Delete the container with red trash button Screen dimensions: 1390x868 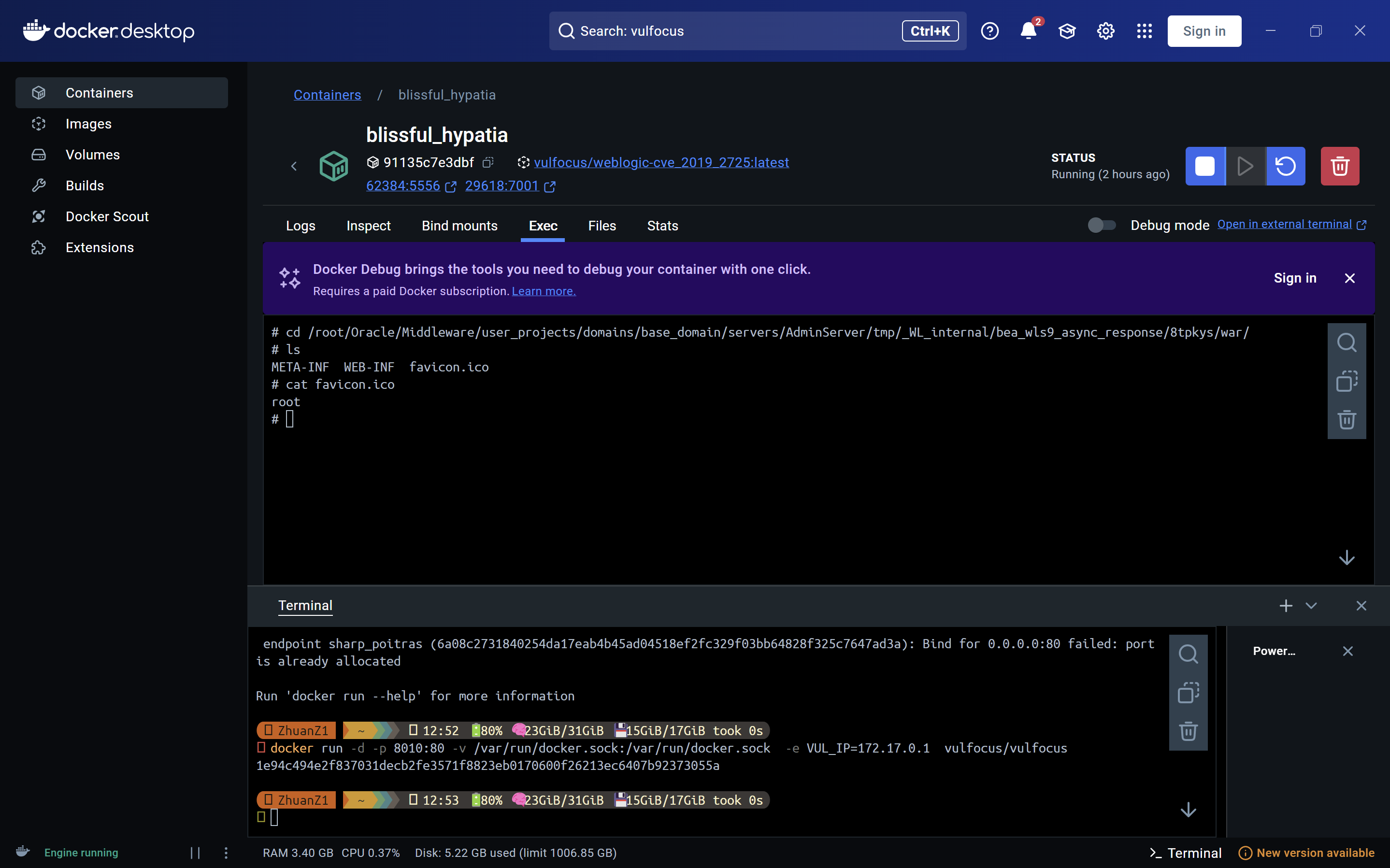tap(1340, 167)
